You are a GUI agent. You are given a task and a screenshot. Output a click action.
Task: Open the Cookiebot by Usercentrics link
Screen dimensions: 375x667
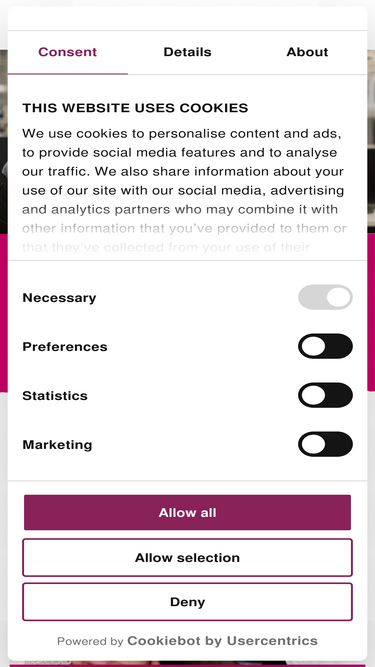coord(222,641)
